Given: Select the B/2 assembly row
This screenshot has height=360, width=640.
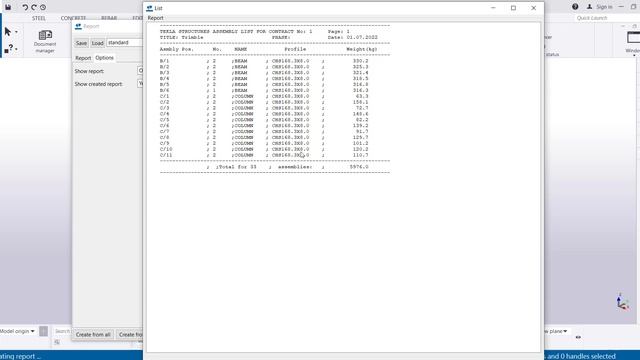Looking at the screenshot, I should [x=264, y=67].
